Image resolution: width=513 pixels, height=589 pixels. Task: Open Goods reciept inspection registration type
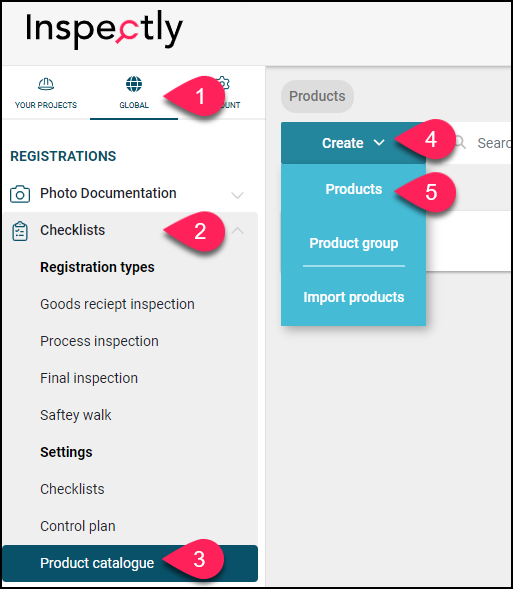pyautogui.click(x=117, y=304)
